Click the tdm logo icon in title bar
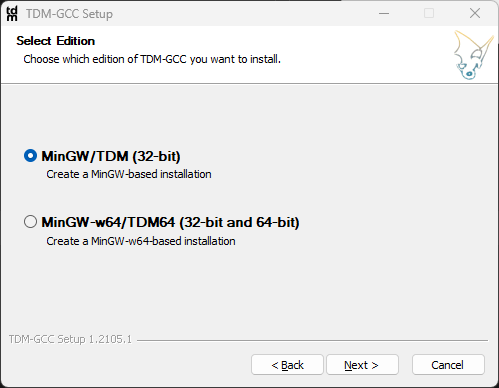The width and height of the screenshot is (499, 388). [12, 14]
